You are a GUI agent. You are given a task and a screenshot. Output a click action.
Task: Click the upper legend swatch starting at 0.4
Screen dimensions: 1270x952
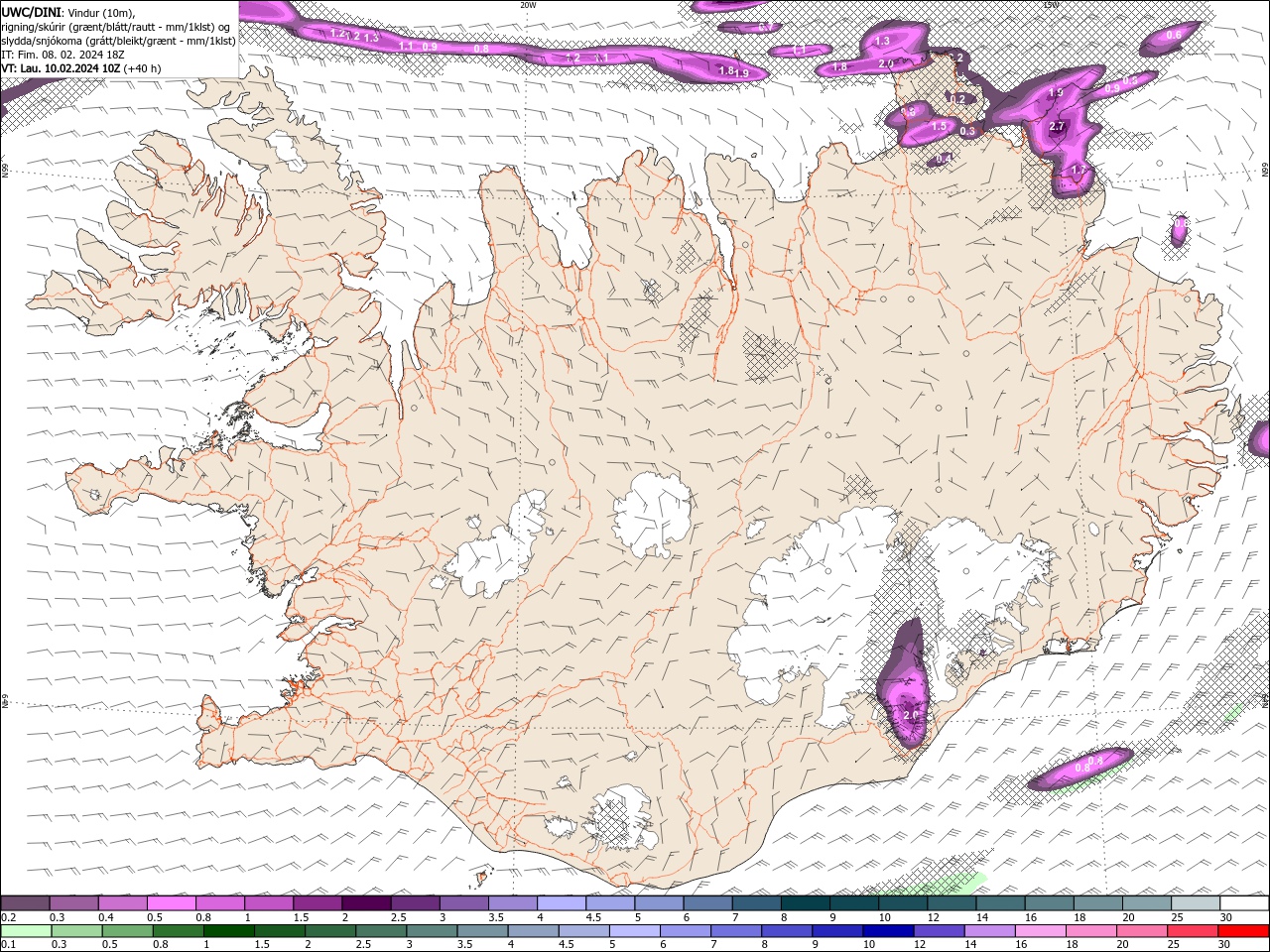coord(122,903)
